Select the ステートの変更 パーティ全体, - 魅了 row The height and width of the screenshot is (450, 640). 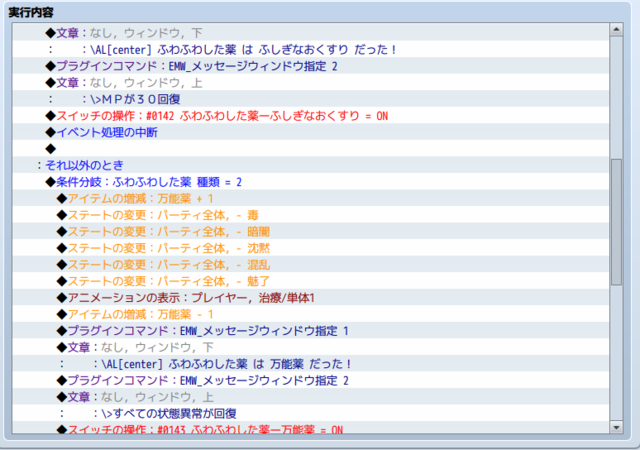(x=311, y=281)
